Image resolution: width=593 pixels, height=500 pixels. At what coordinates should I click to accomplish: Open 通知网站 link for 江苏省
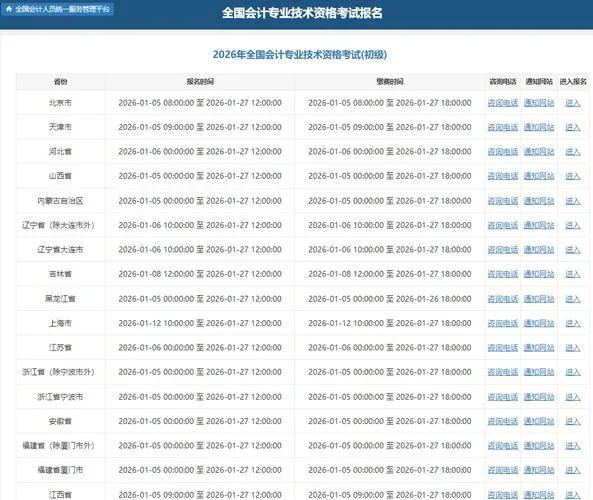[539, 347]
